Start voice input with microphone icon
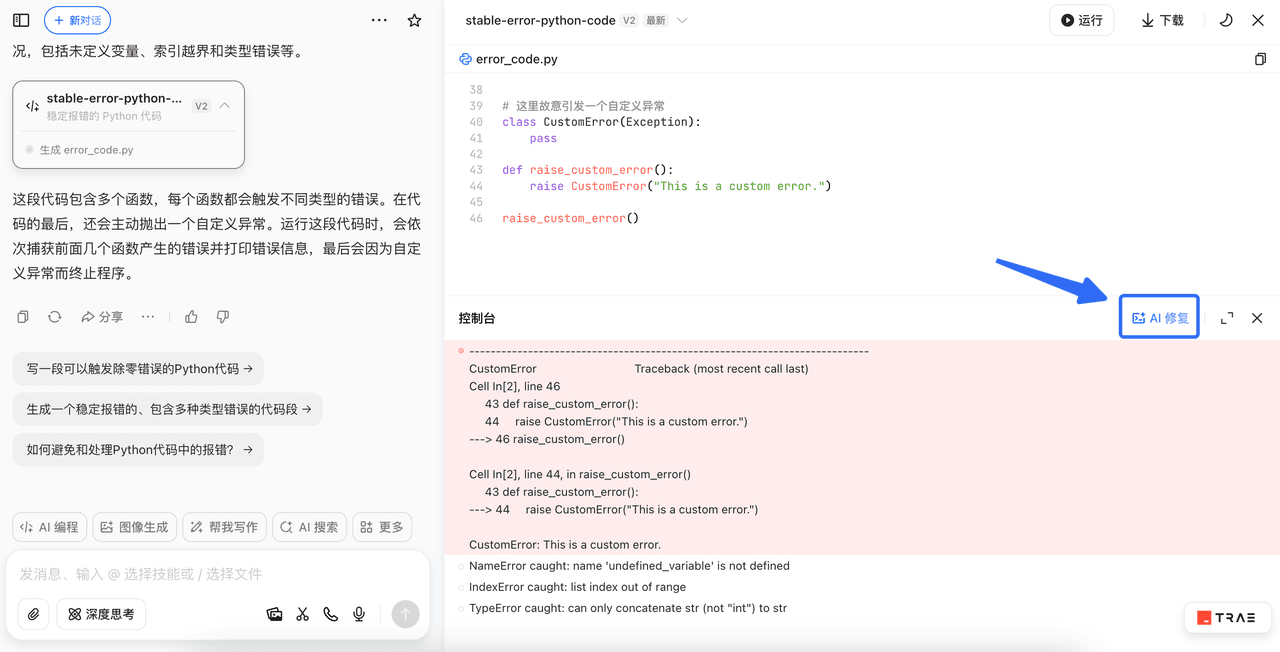The width and height of the screenshot is (1280, 652). coord(359,614)
